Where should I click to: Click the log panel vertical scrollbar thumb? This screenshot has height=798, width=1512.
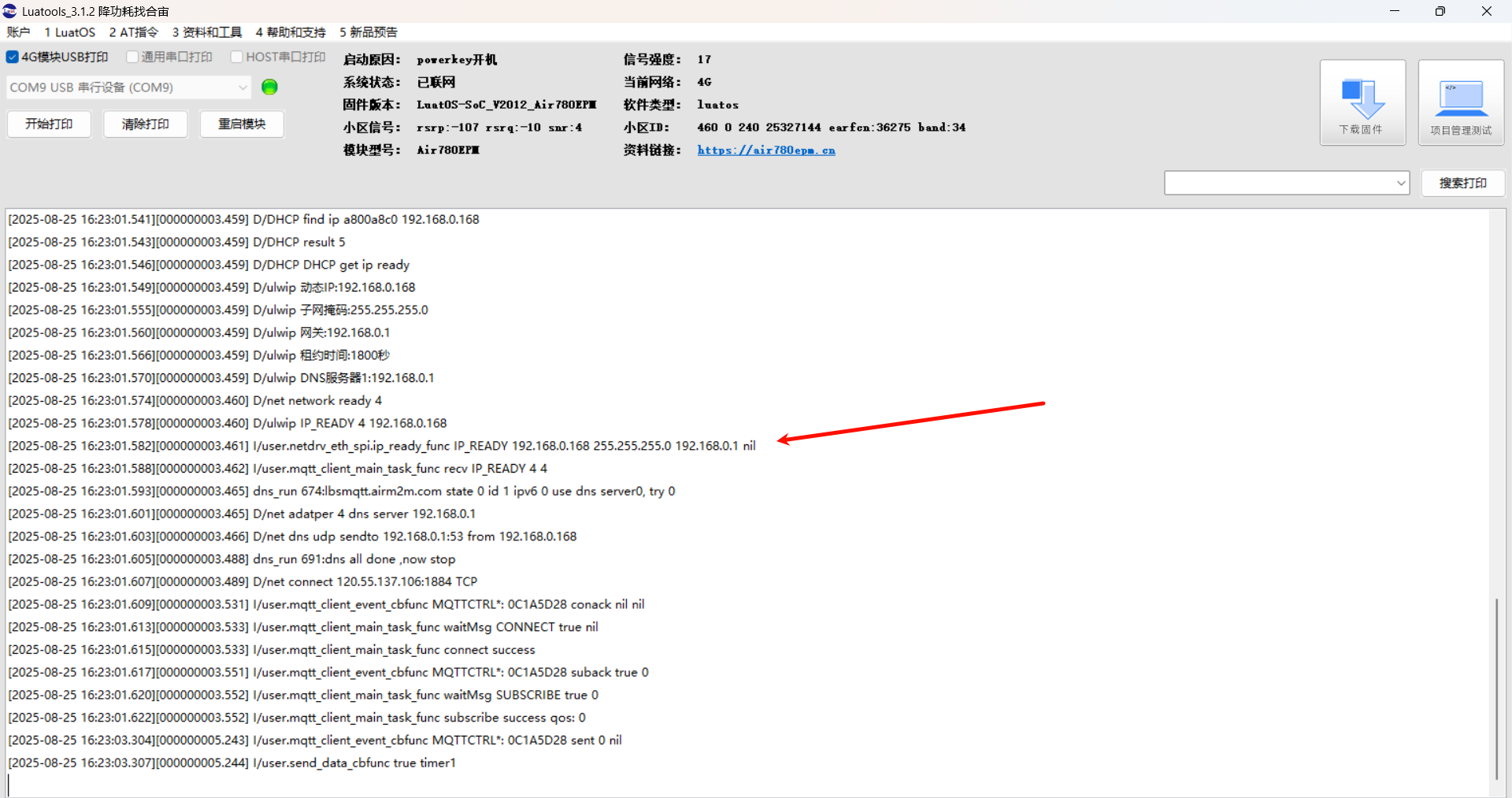pyautogui.click(x=1496, y=689)
